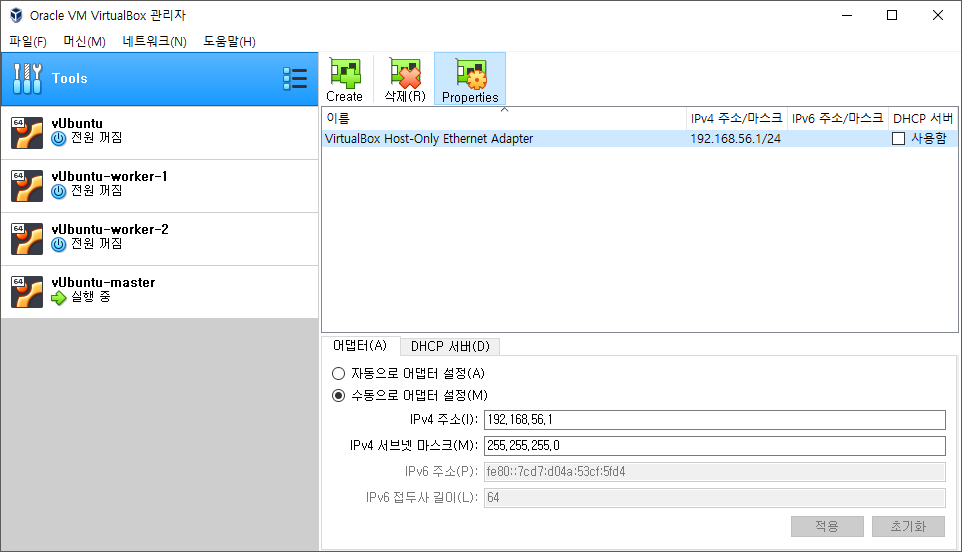The image size is (962, 552).
Task: Close the VirtualBox manager window
Action: [937, 15]
